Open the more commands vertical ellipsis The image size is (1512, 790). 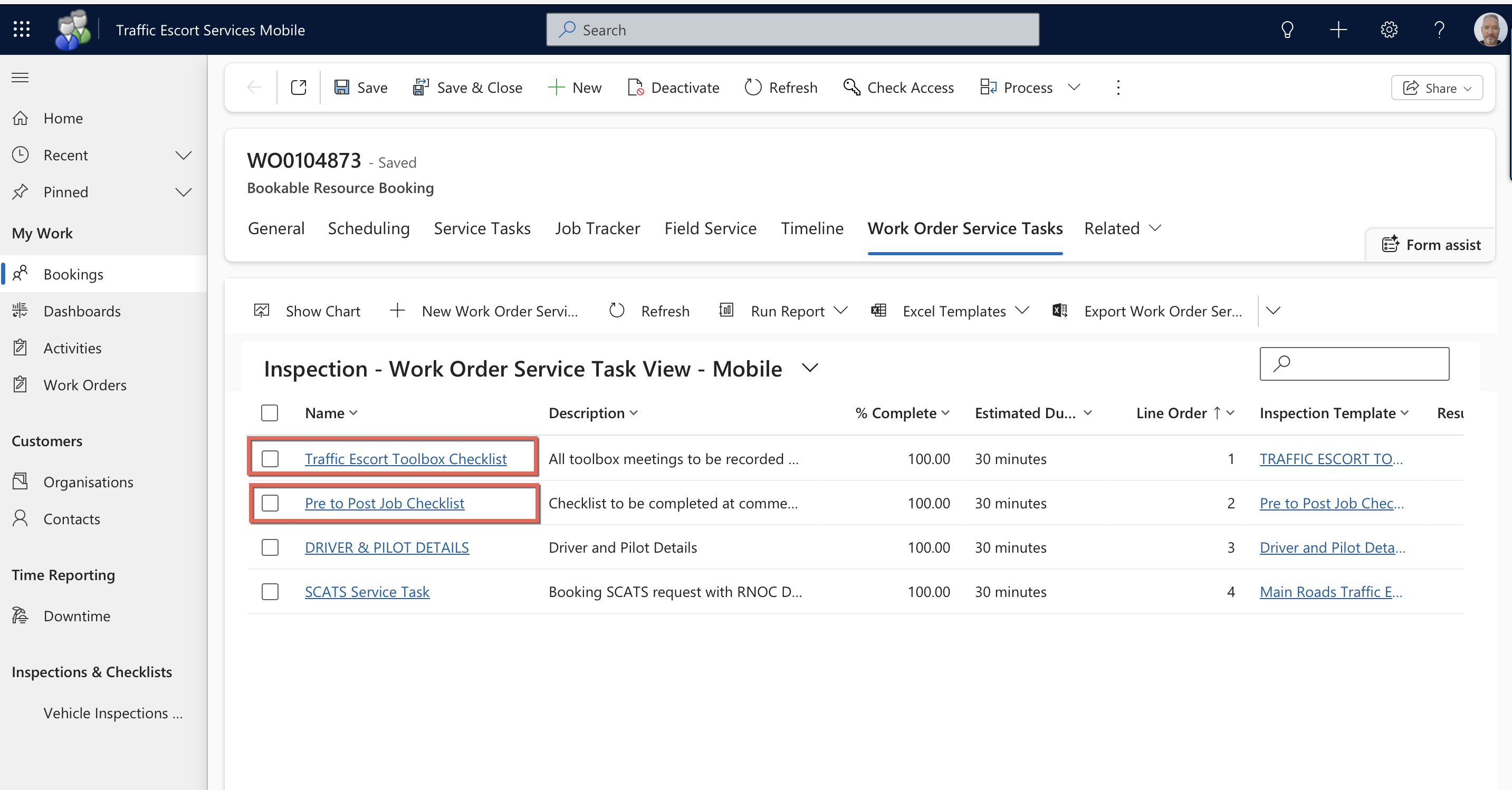point(1117,88)
